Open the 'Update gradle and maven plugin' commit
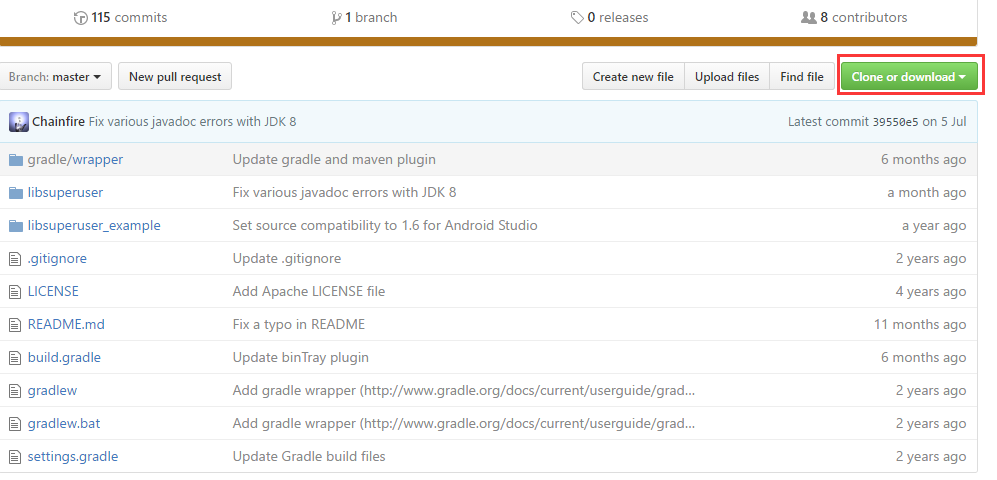The width and height of the screenshot is (997, 480). pos(334,159)
